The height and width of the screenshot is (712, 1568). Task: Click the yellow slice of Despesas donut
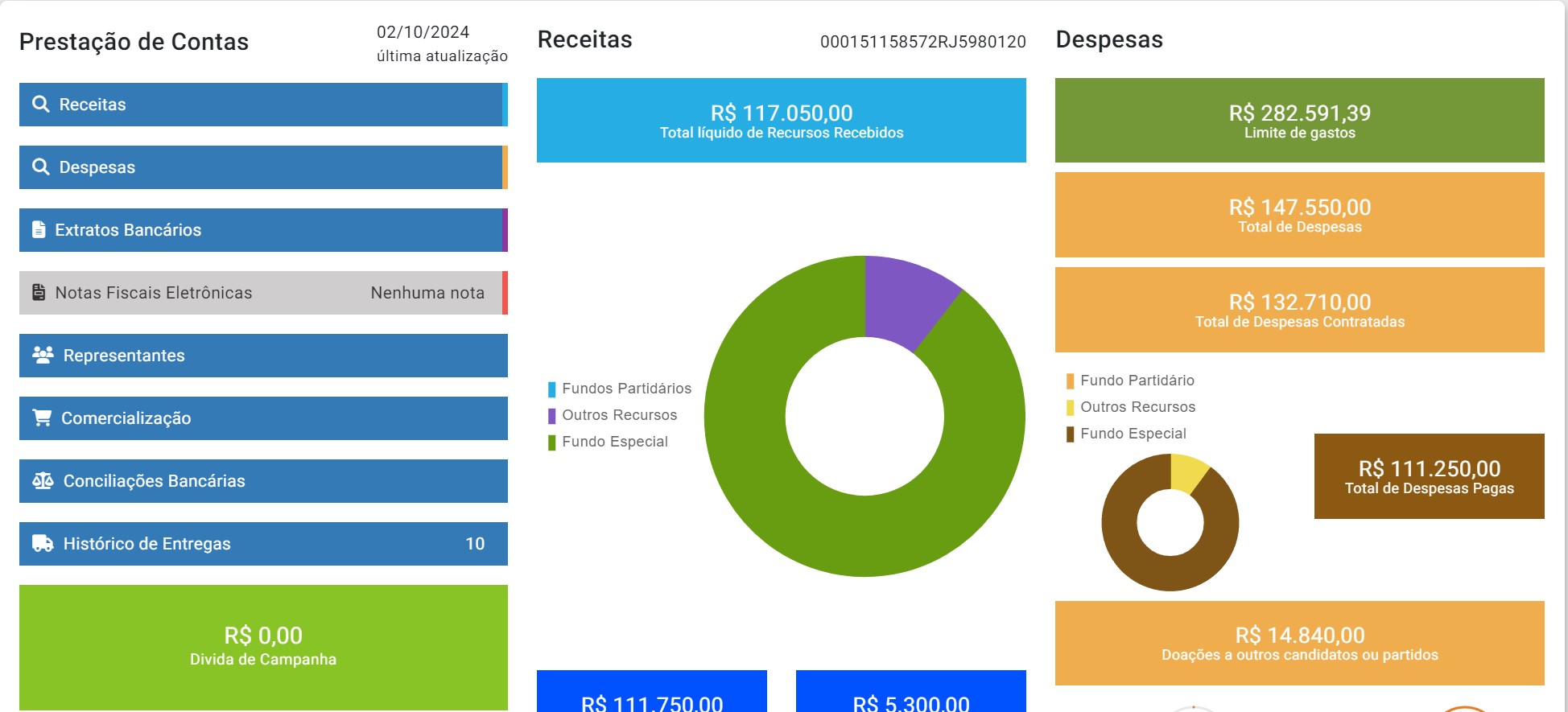coord(1186,473)
